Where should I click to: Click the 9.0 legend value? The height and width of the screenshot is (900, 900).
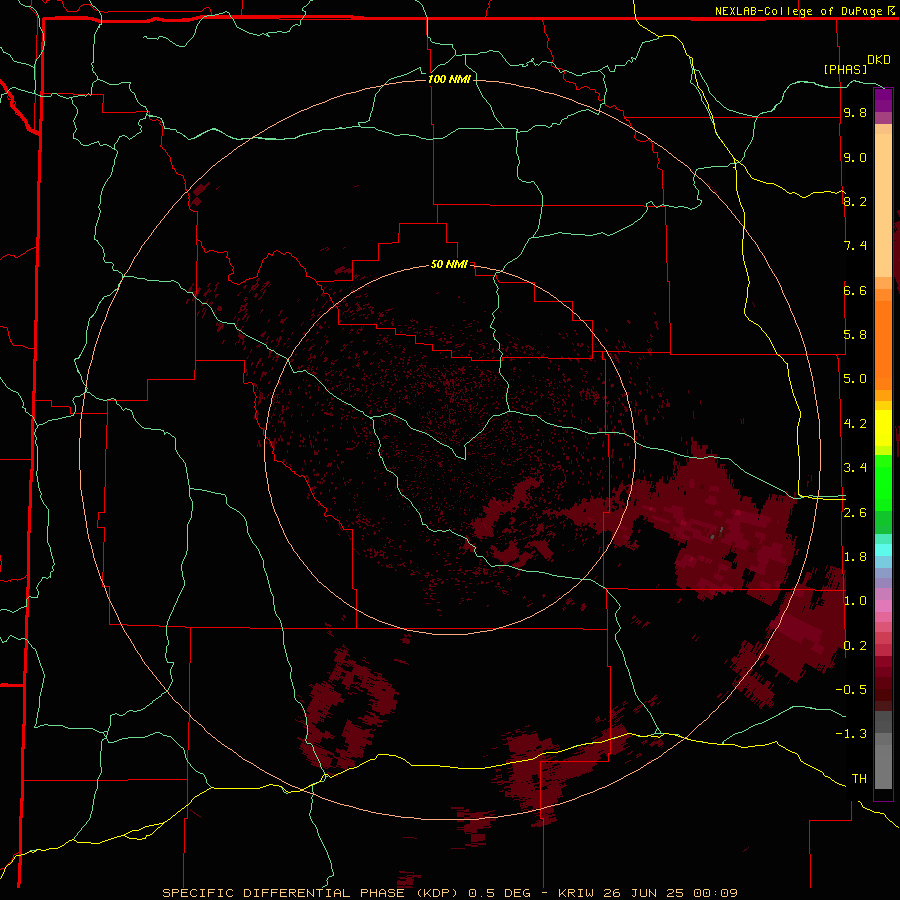pos(855,157)
